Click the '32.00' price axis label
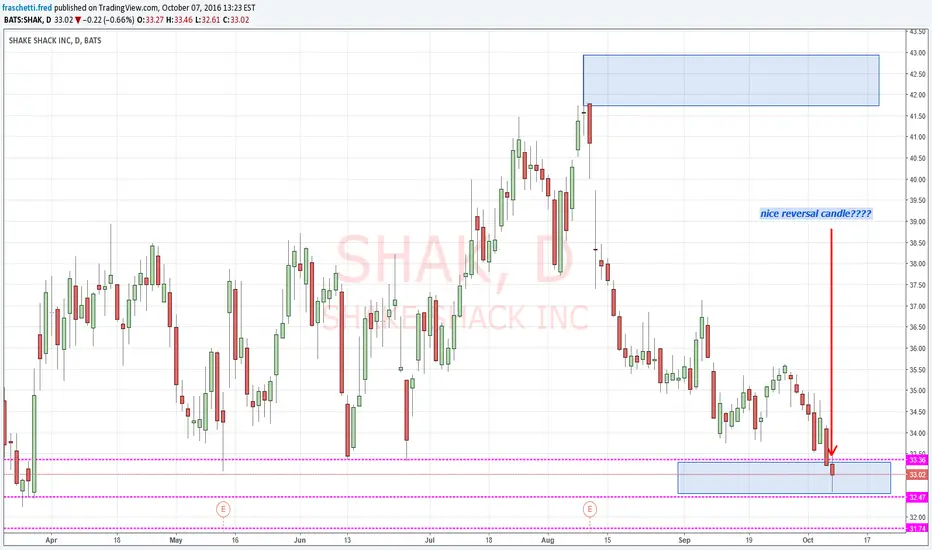 tap(917, 517)
